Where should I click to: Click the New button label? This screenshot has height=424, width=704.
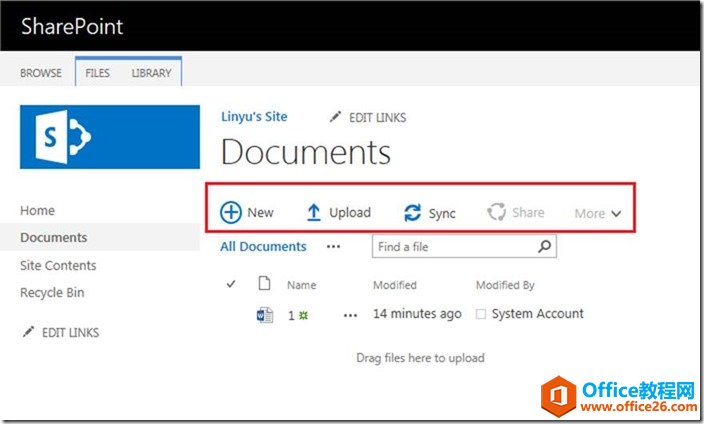(260, 212)
